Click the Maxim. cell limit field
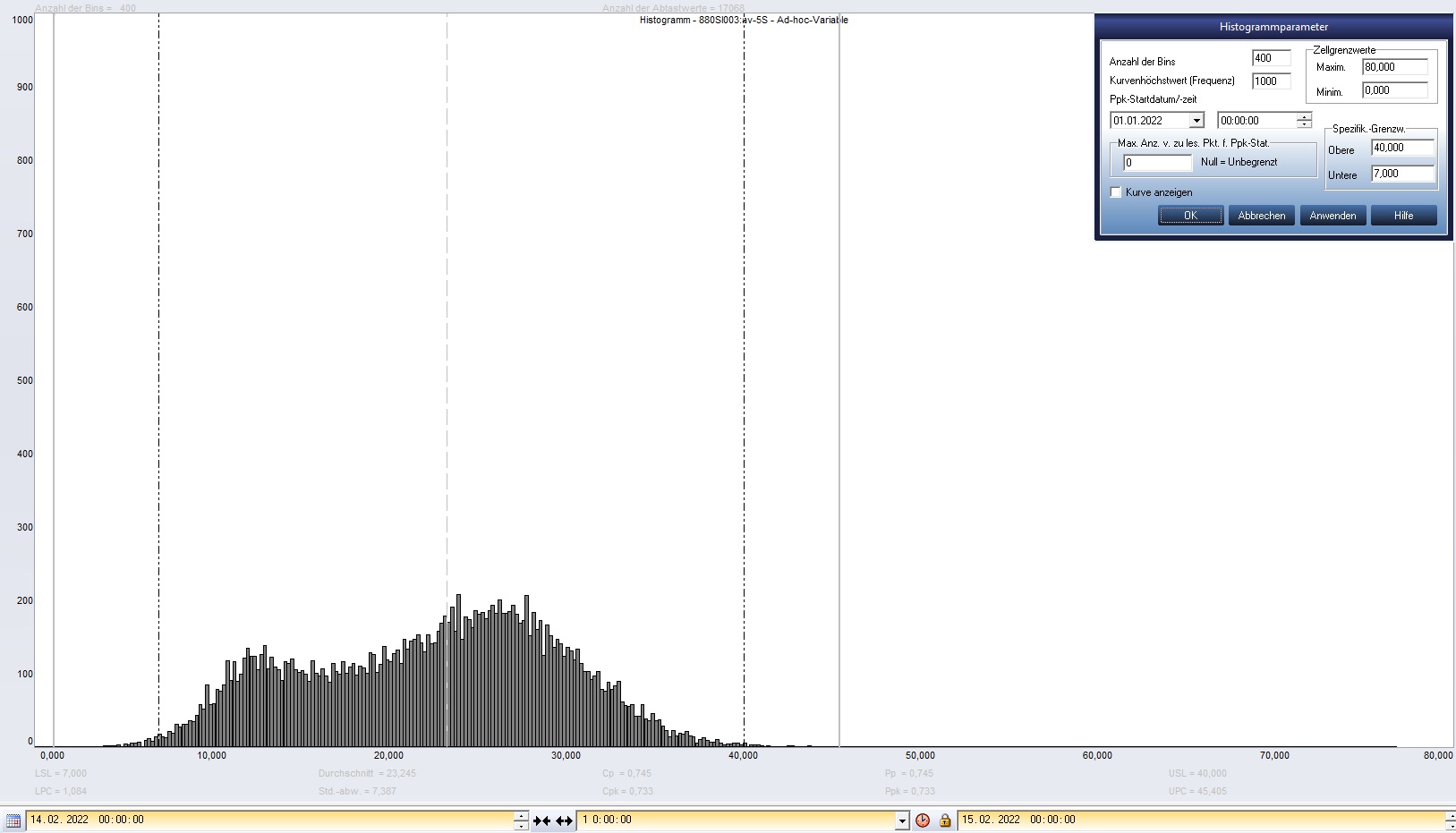Viewport: 1456px width, 833px height. (x=1395, y=67)
